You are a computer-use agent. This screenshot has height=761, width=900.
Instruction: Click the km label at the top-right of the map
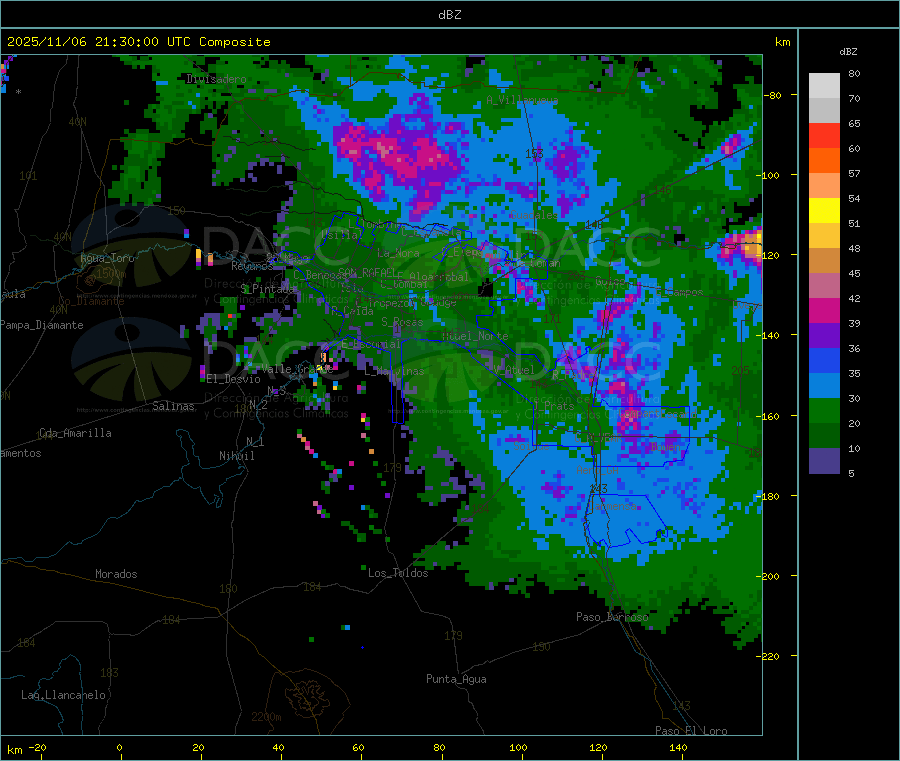[783, 42]
